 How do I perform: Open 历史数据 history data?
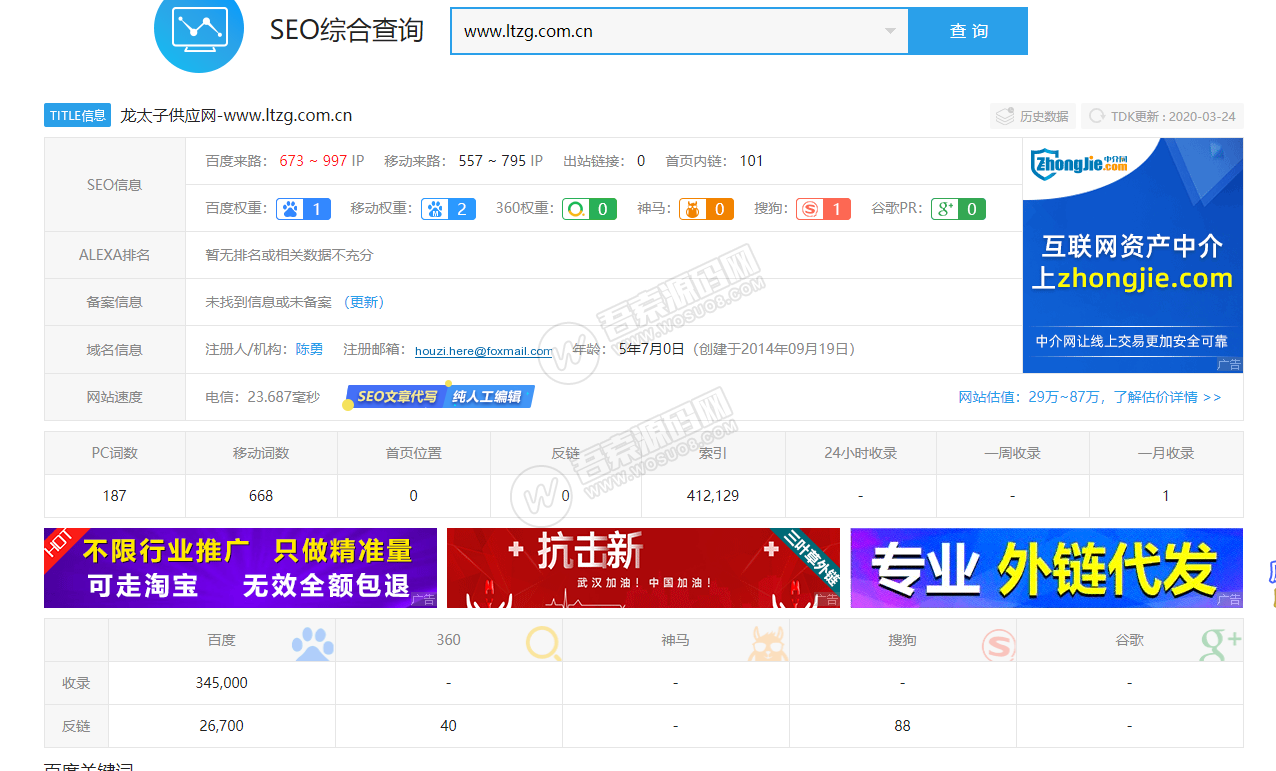pyautogui.click(x=1031, y=116)
